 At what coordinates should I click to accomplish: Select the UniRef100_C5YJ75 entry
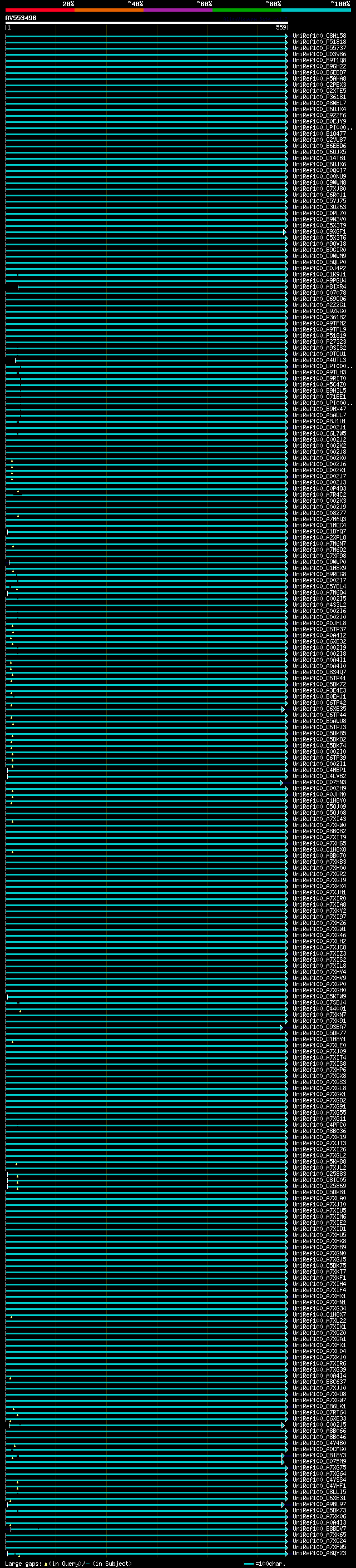click(x=319, y=201)
